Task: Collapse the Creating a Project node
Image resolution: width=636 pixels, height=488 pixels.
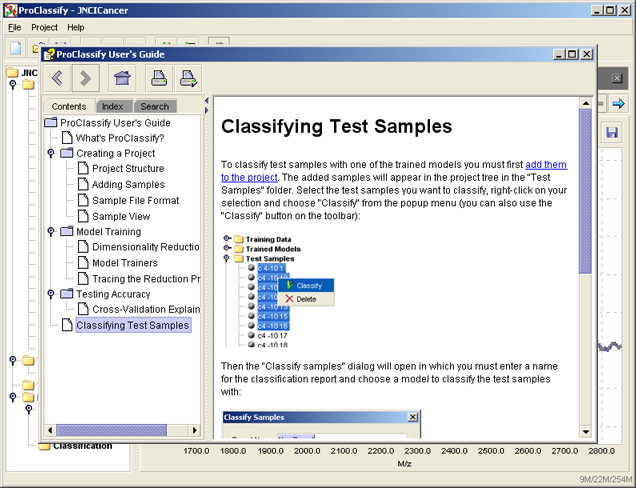Action: pos(51,153)
